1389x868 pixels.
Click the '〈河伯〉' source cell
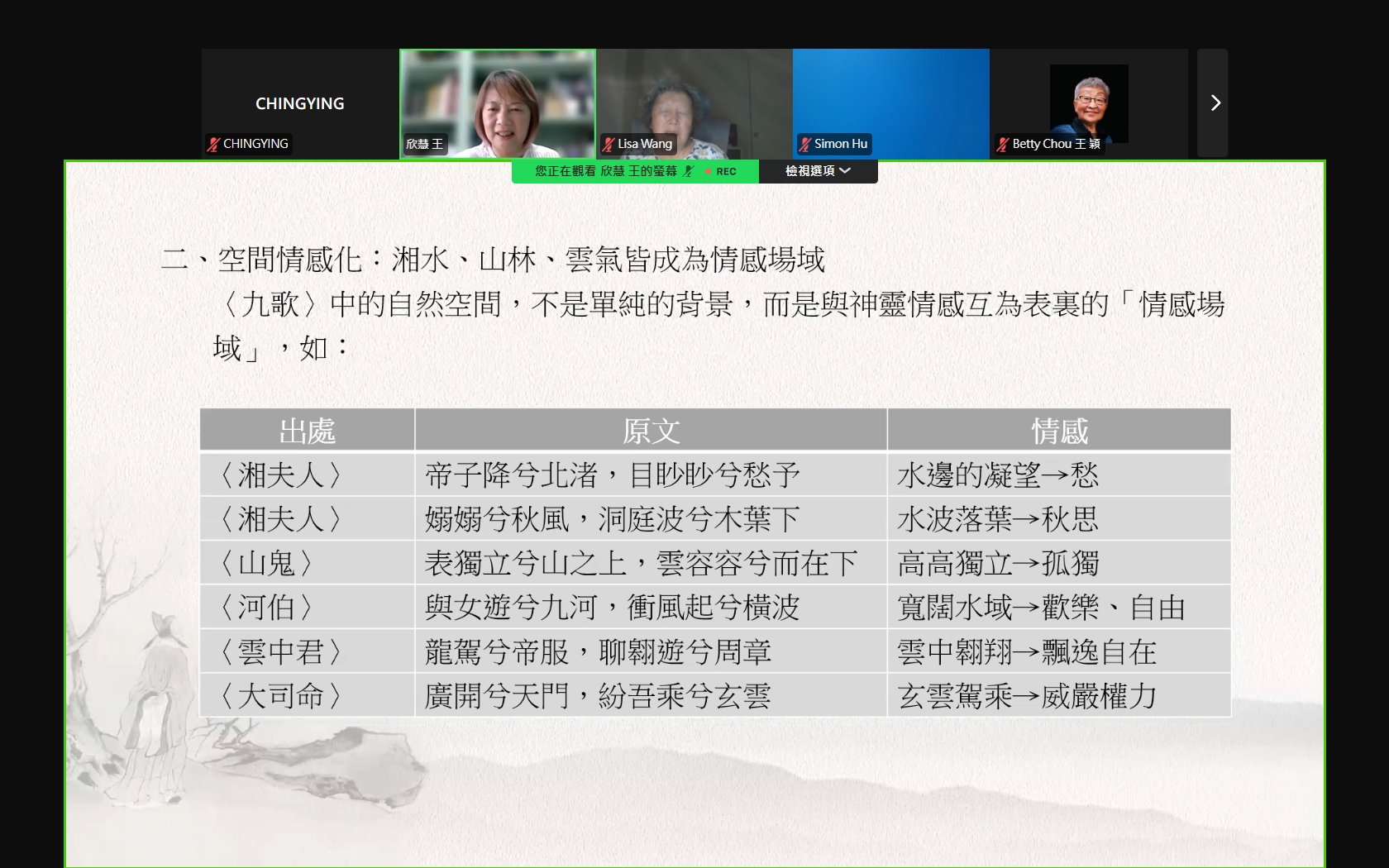pos(308,608)
